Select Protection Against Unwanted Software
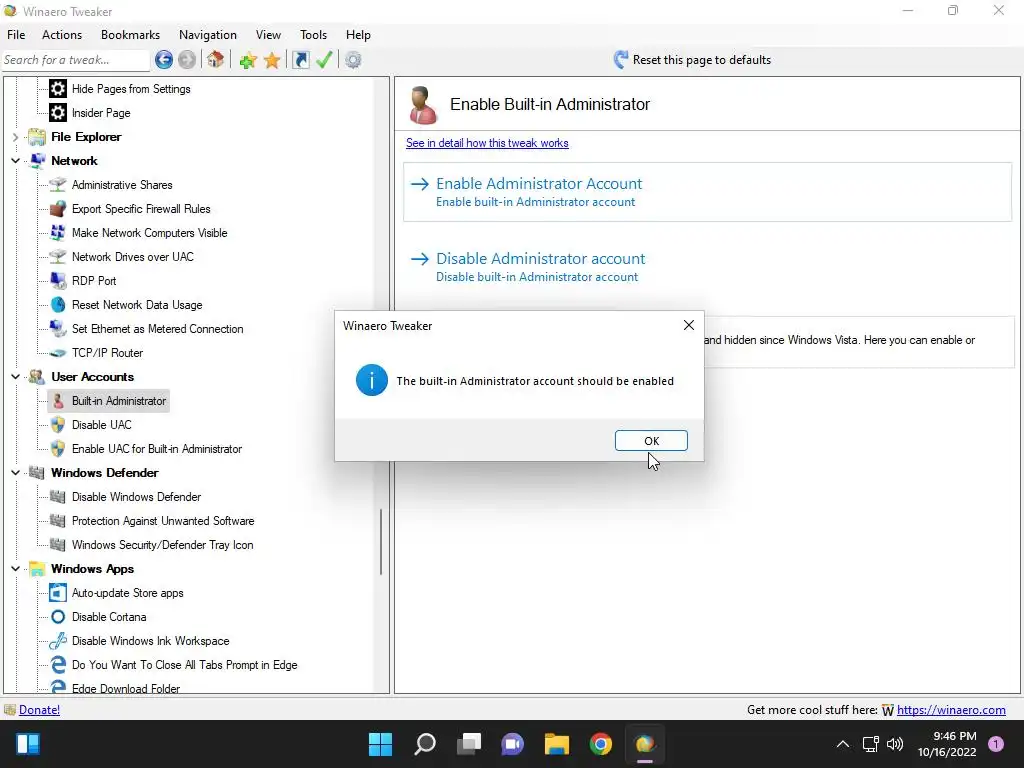1024x768 pixels. tap(163, 521)
